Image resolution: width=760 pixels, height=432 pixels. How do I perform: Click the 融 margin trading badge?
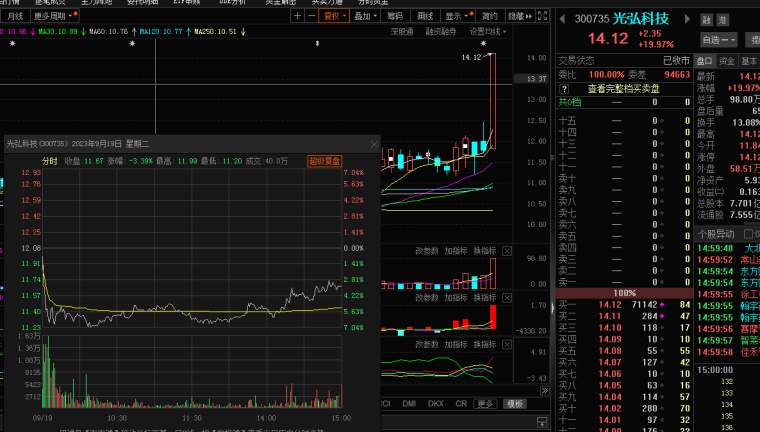[707, 19]
